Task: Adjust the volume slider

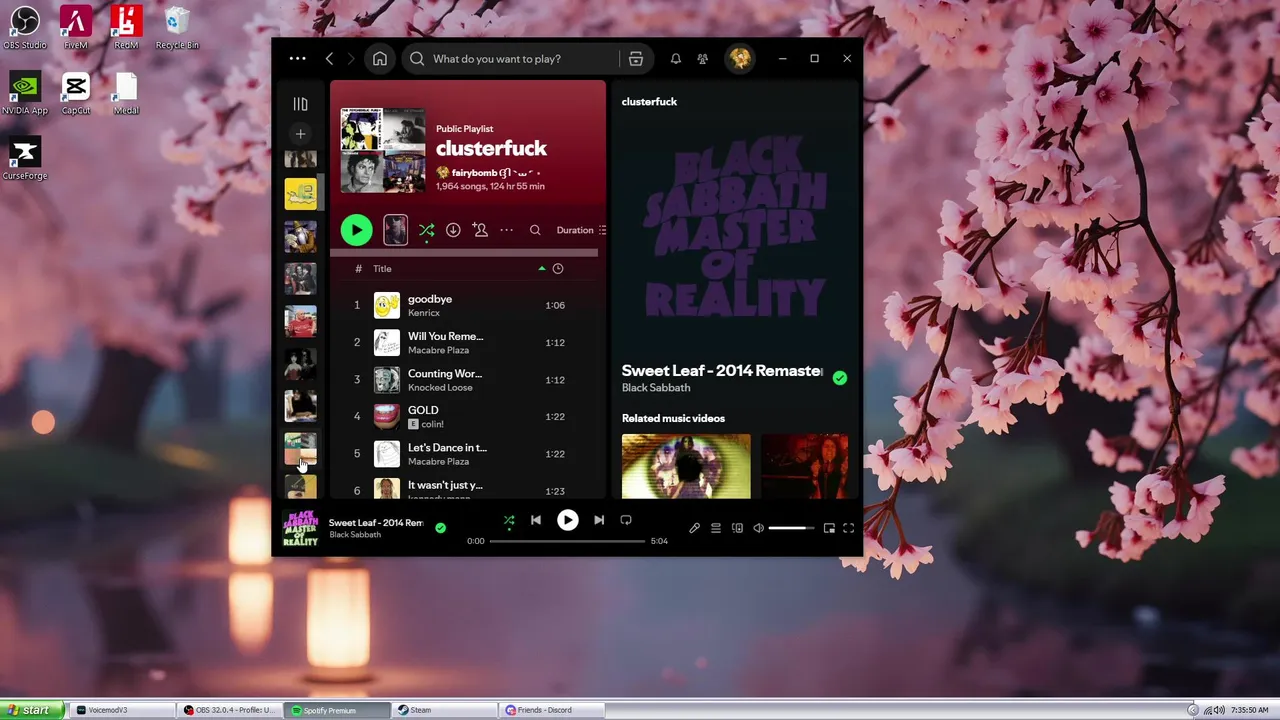Action: tap(792, 528)
